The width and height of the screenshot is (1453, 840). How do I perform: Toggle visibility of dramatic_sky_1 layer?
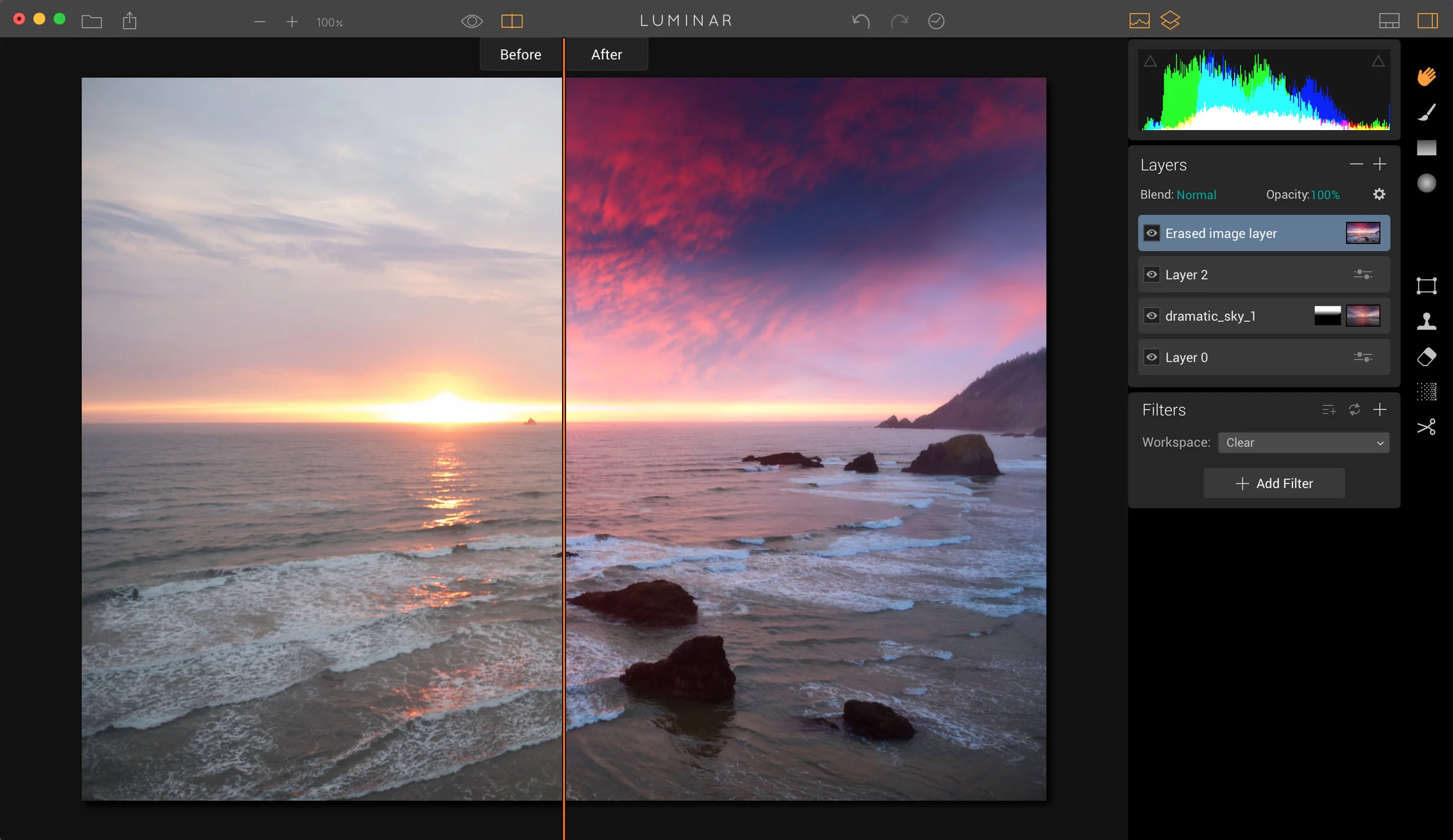1151,316
